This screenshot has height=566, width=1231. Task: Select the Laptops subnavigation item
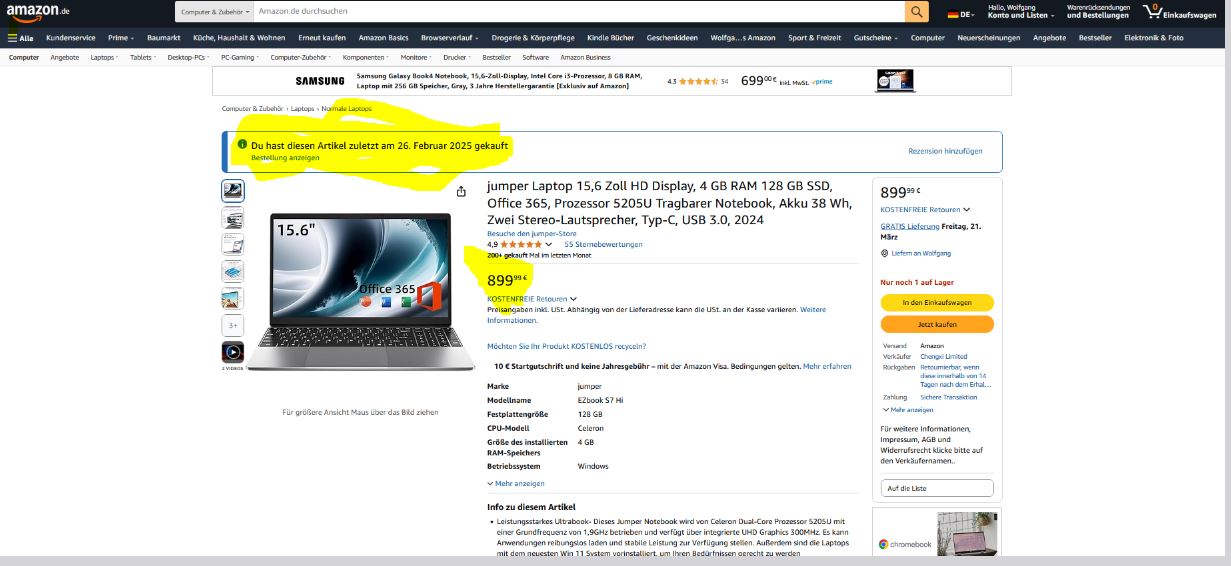tap(104, 57)
